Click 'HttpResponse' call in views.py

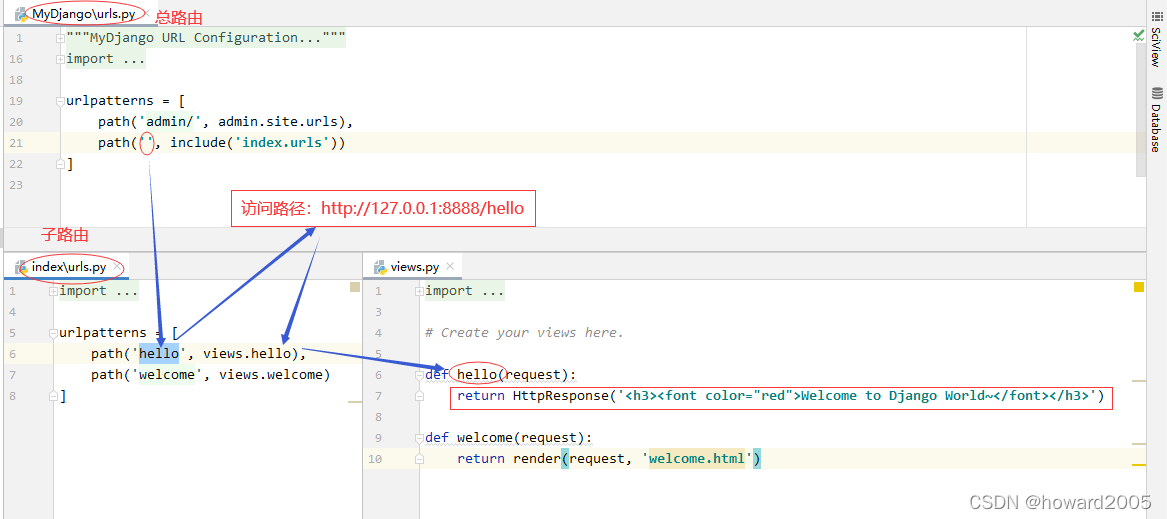point(560,395)
